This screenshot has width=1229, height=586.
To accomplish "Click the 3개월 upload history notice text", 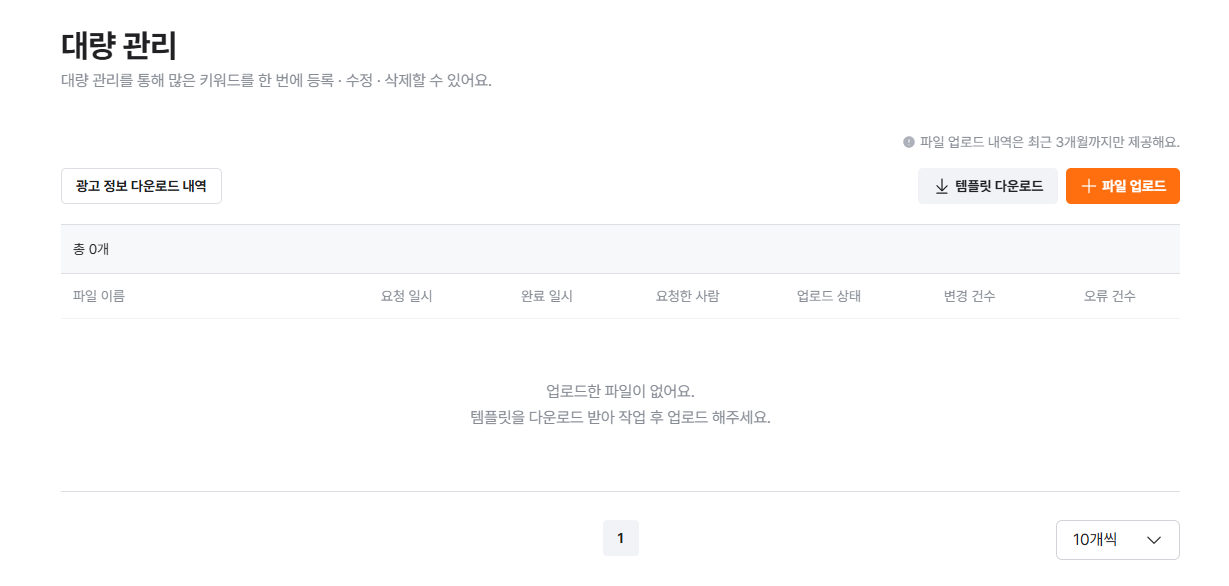I will pos(1050,142).
